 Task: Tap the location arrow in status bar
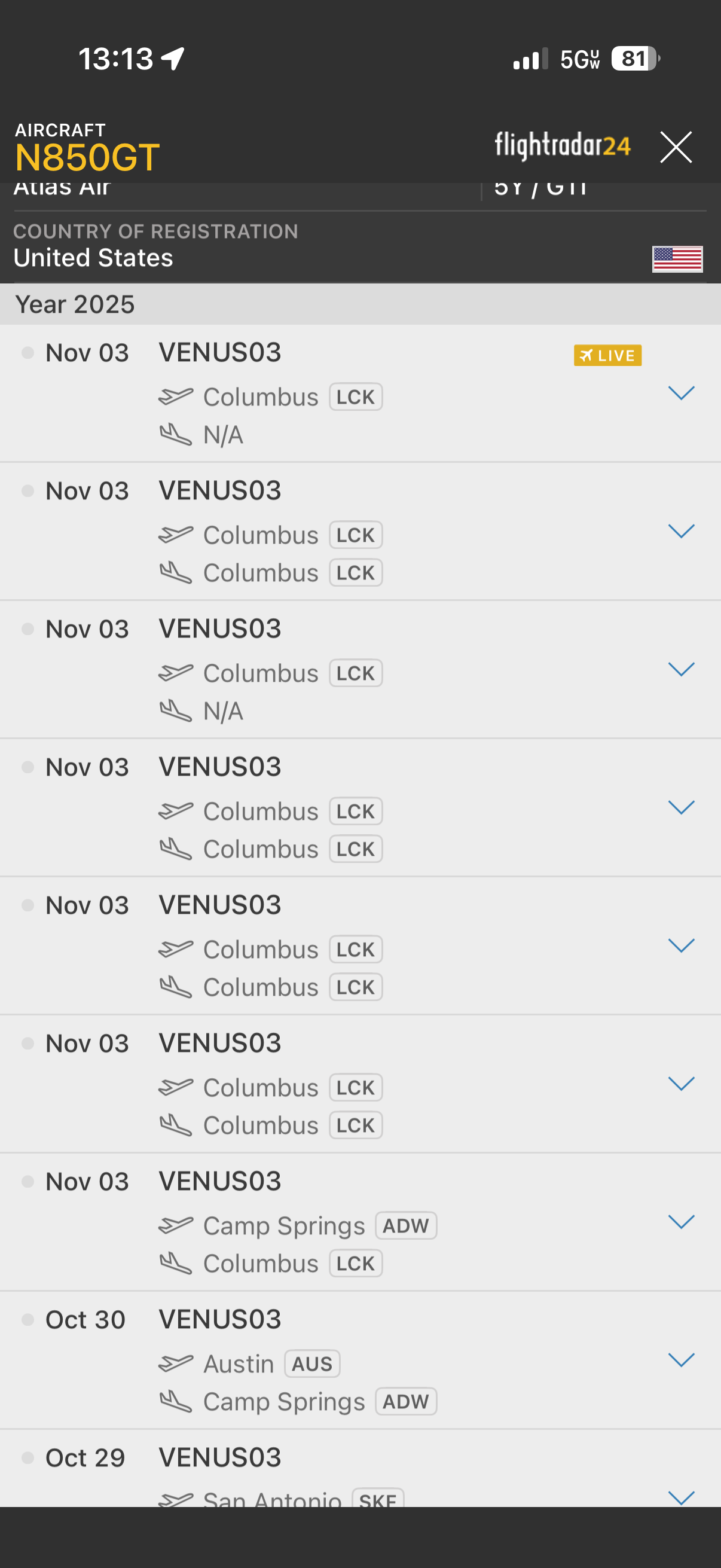(173, 59)
